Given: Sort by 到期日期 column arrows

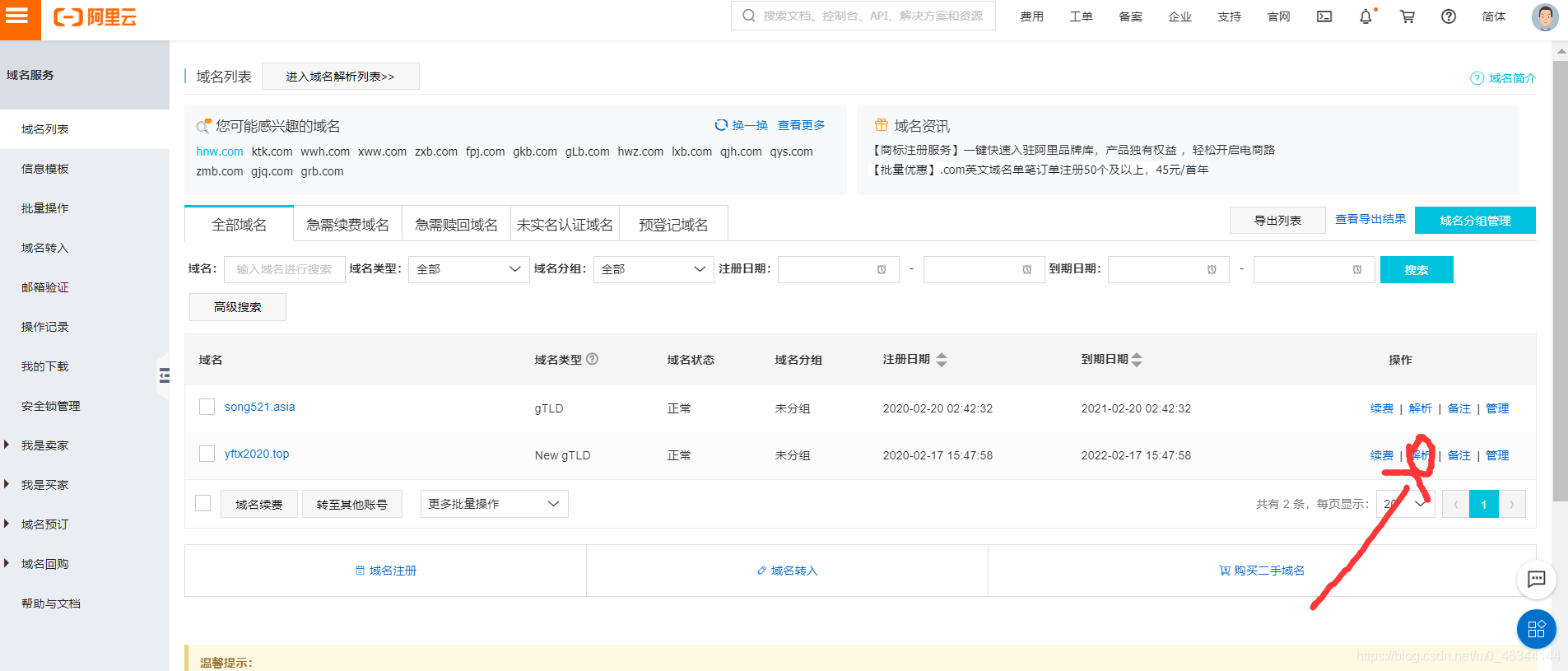Looking at the screenshot, I should pyautogui.click(x=1137, y=360).
